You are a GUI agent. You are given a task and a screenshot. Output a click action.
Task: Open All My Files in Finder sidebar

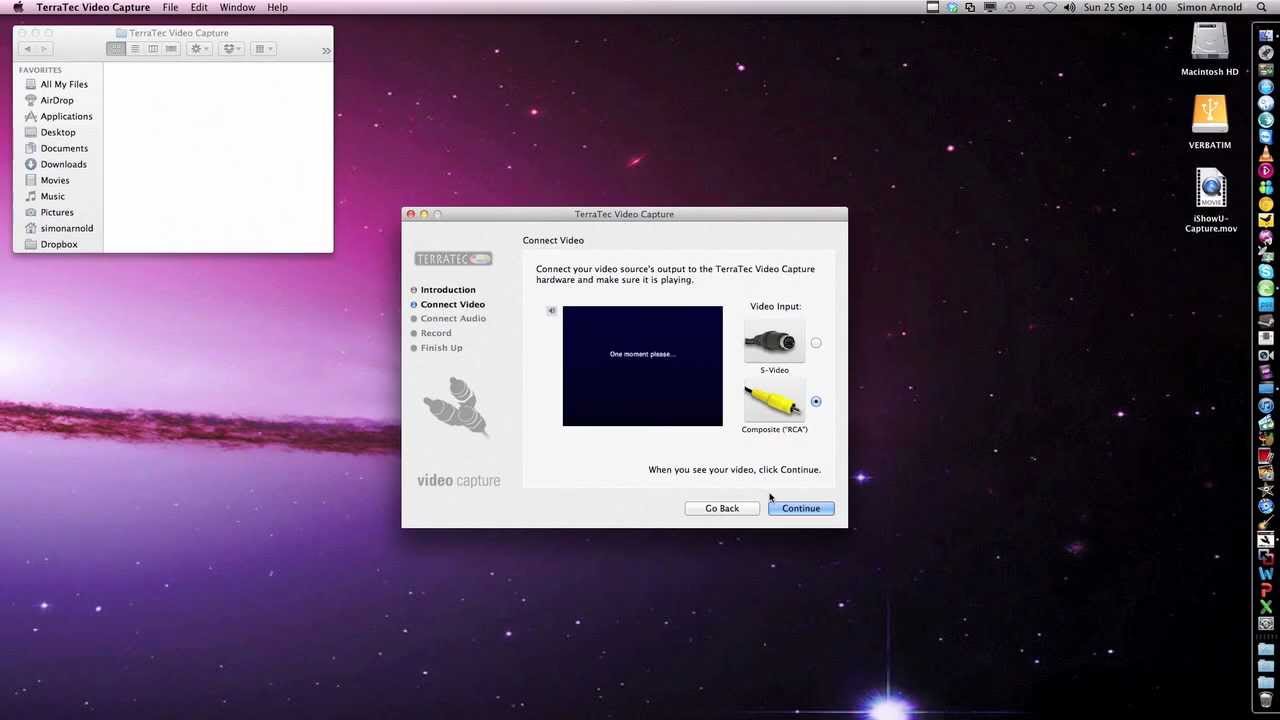pyautogui.click(x=64, y=84)
